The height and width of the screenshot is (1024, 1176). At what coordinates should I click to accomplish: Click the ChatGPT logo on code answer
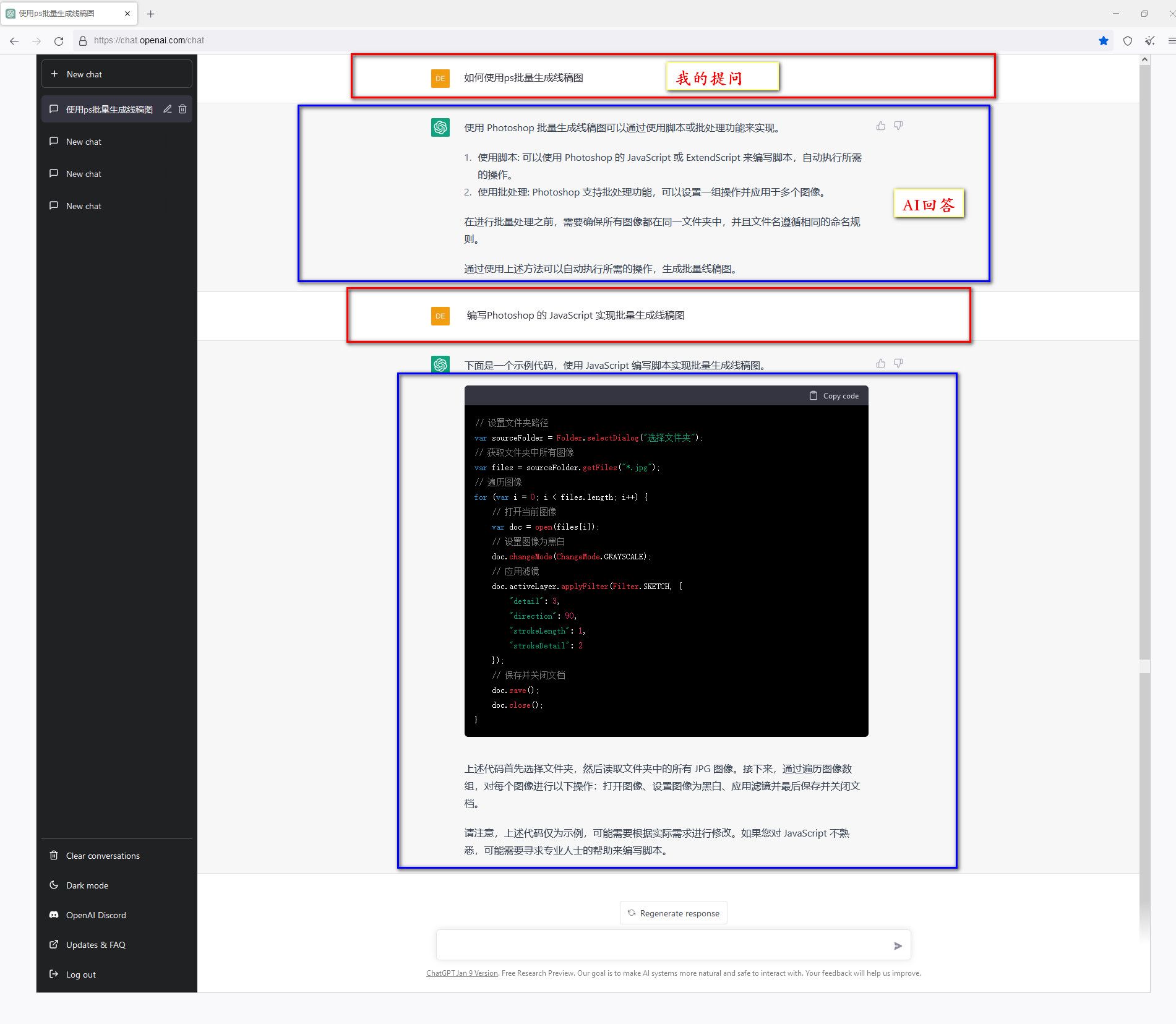coord(440,364)
